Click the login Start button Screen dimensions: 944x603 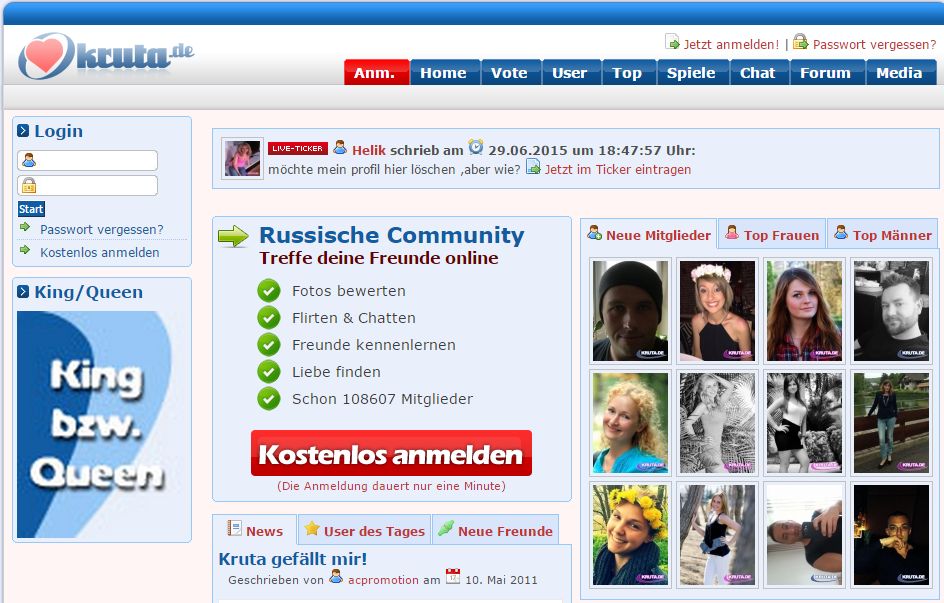[x=31, y=209]
